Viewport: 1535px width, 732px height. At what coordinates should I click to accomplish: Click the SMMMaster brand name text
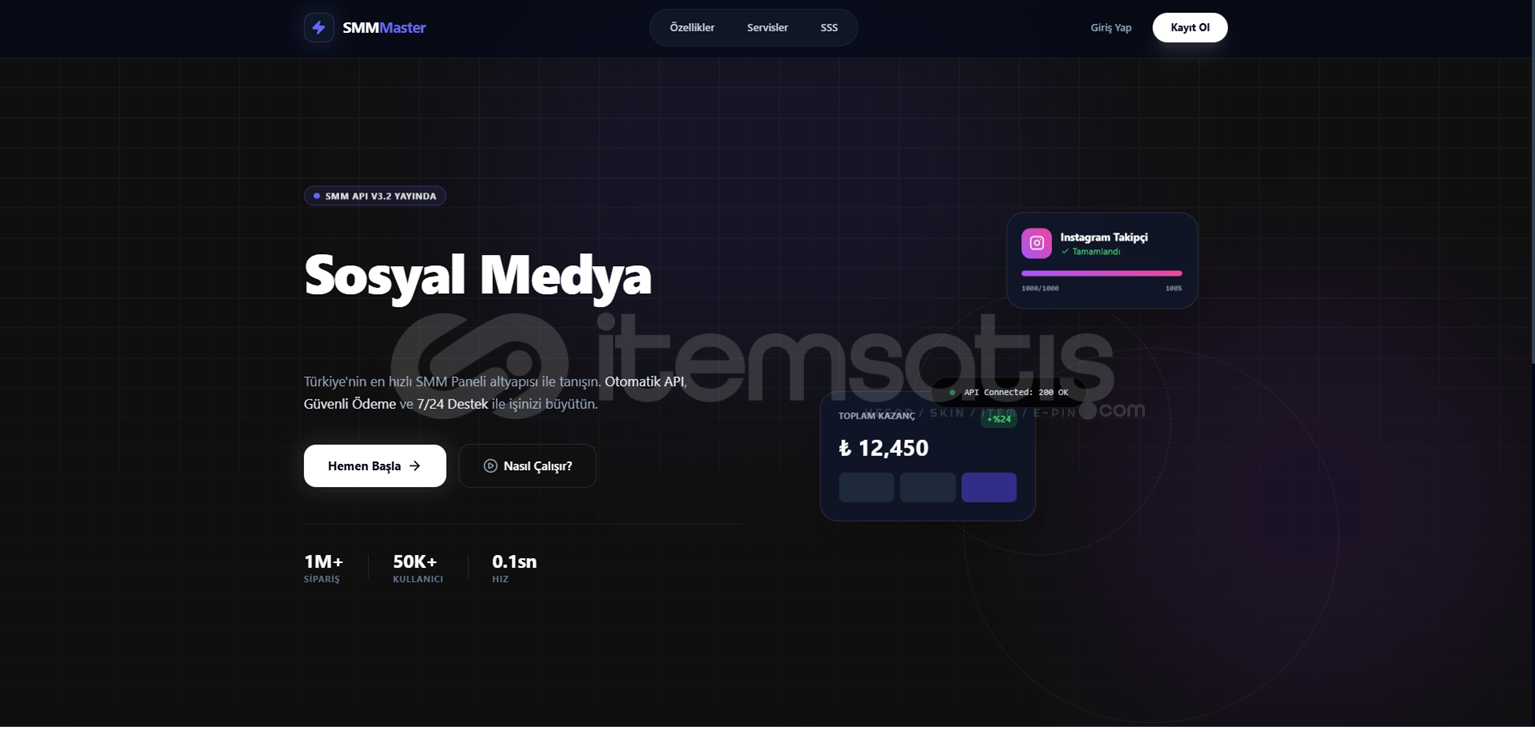(384, 28)
